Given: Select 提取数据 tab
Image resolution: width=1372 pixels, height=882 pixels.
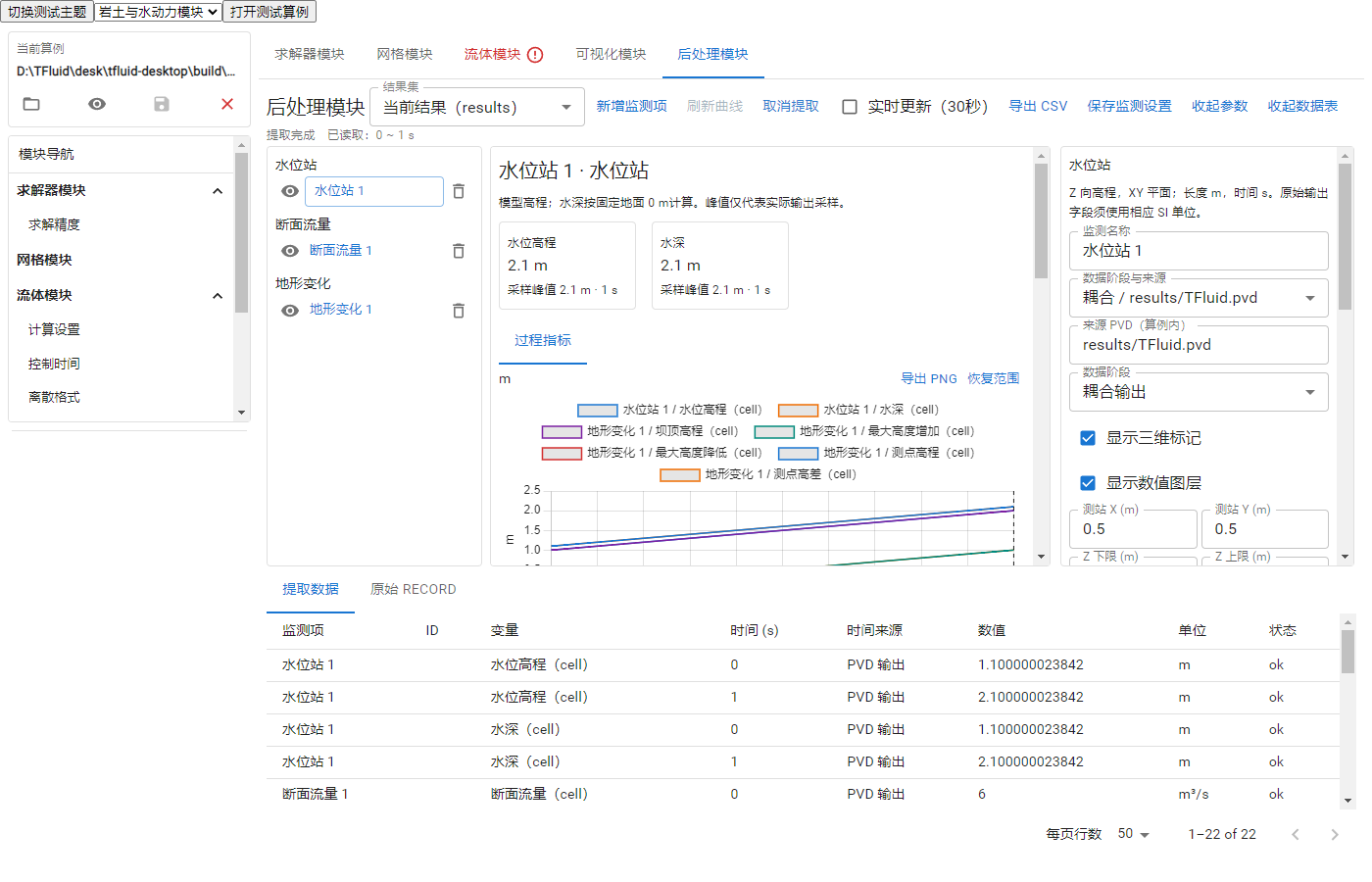Looking at the screenshot, I should (x=311, y=589).
